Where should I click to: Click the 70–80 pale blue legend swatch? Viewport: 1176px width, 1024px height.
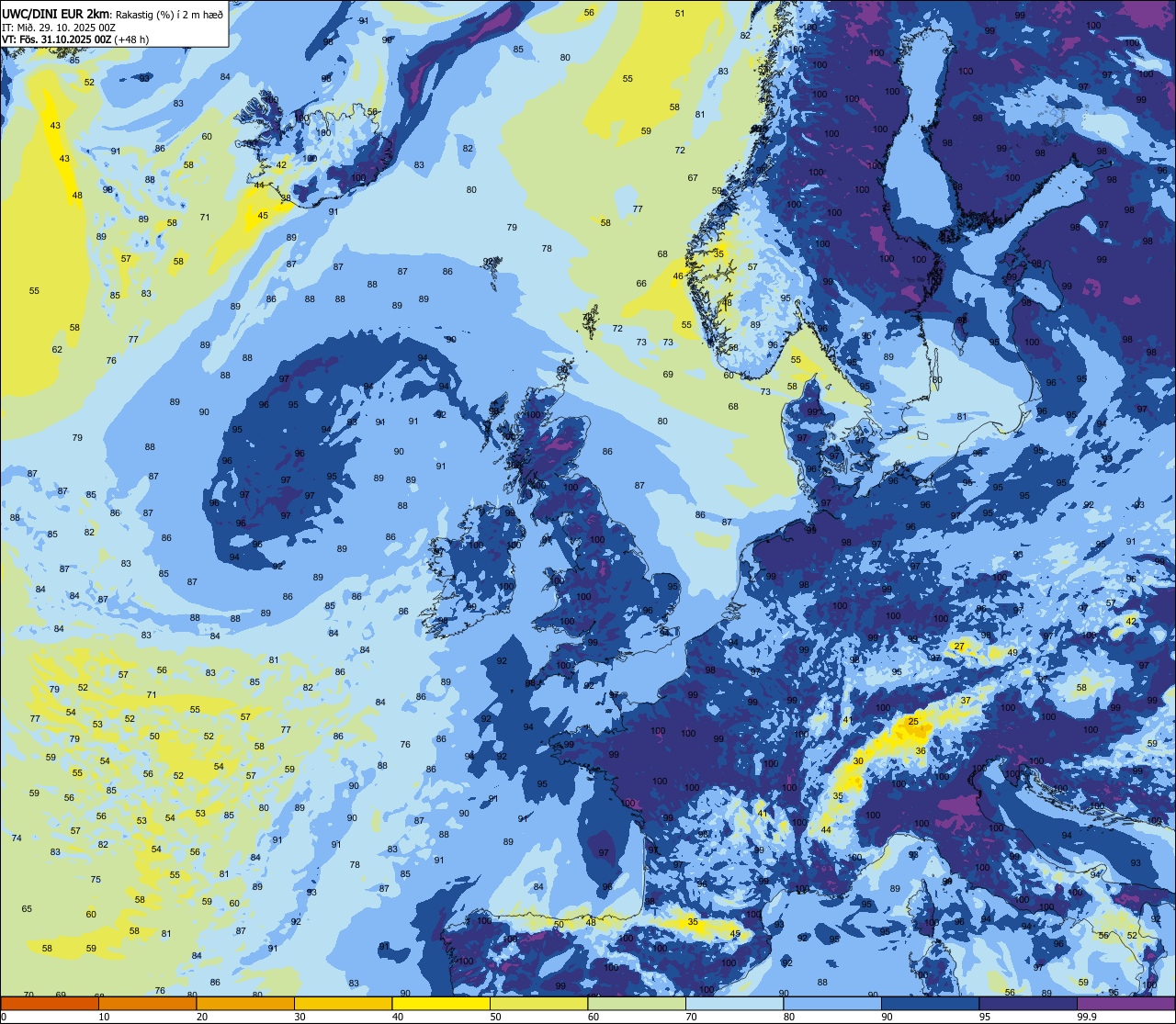pyautogui.click(x=734, y=1003)
